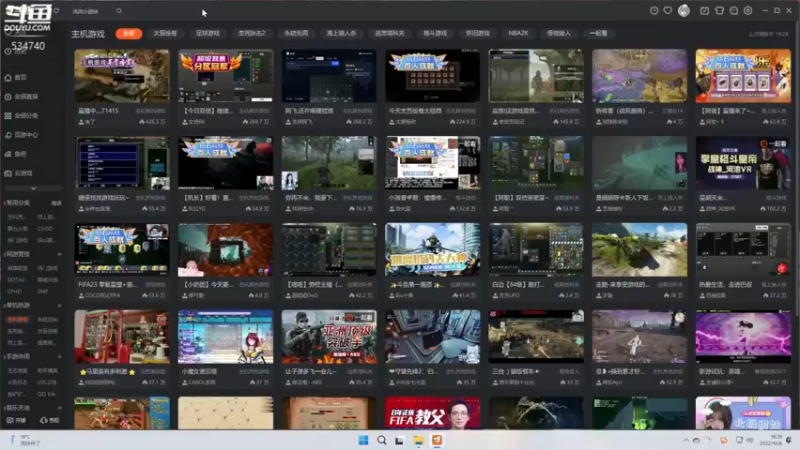Open CFHD category link in sidebar
The image size is (800, 450).
[14, 291]
